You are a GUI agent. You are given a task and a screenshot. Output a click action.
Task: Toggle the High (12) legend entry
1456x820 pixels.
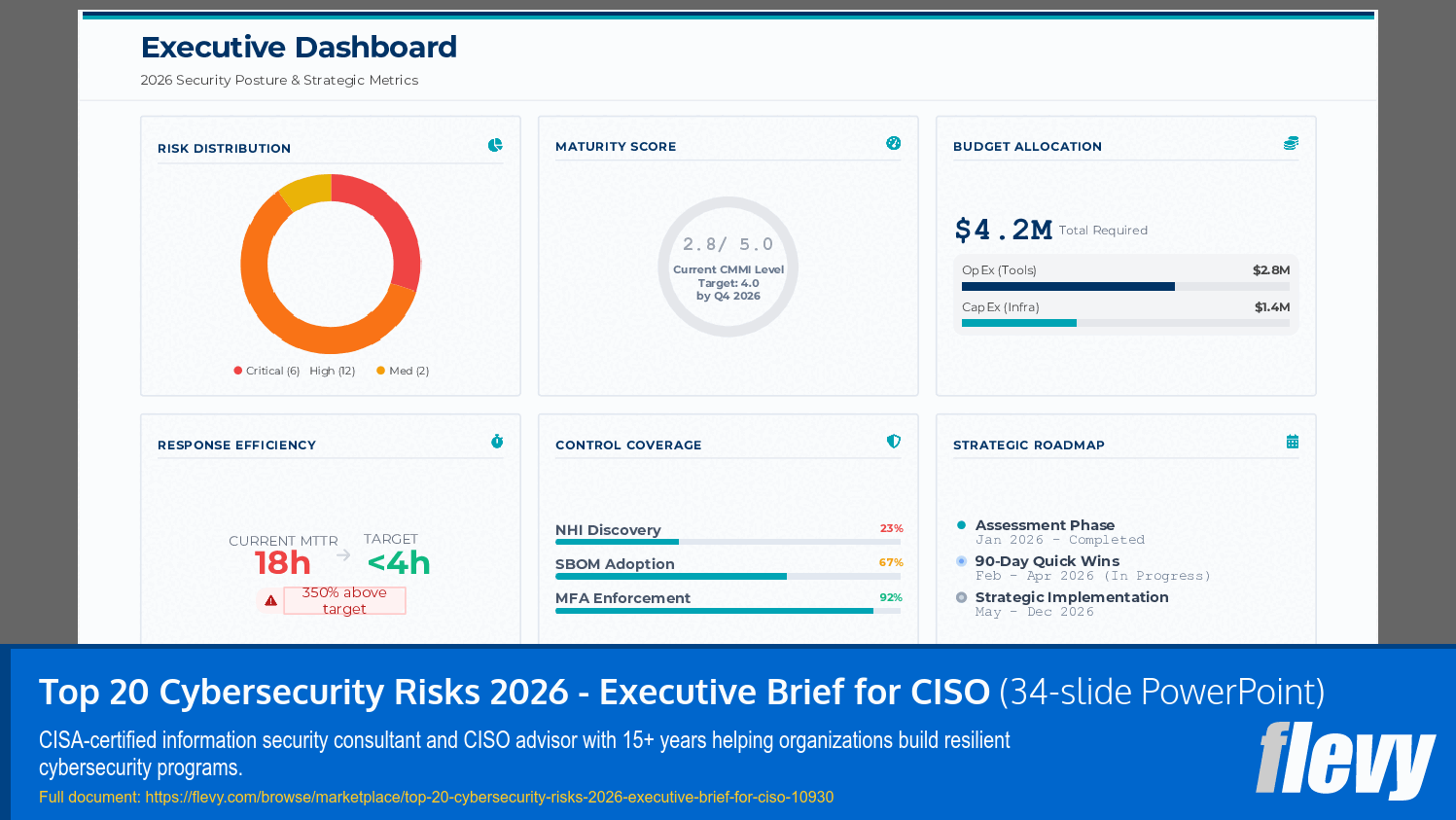(x=331, y=371)
